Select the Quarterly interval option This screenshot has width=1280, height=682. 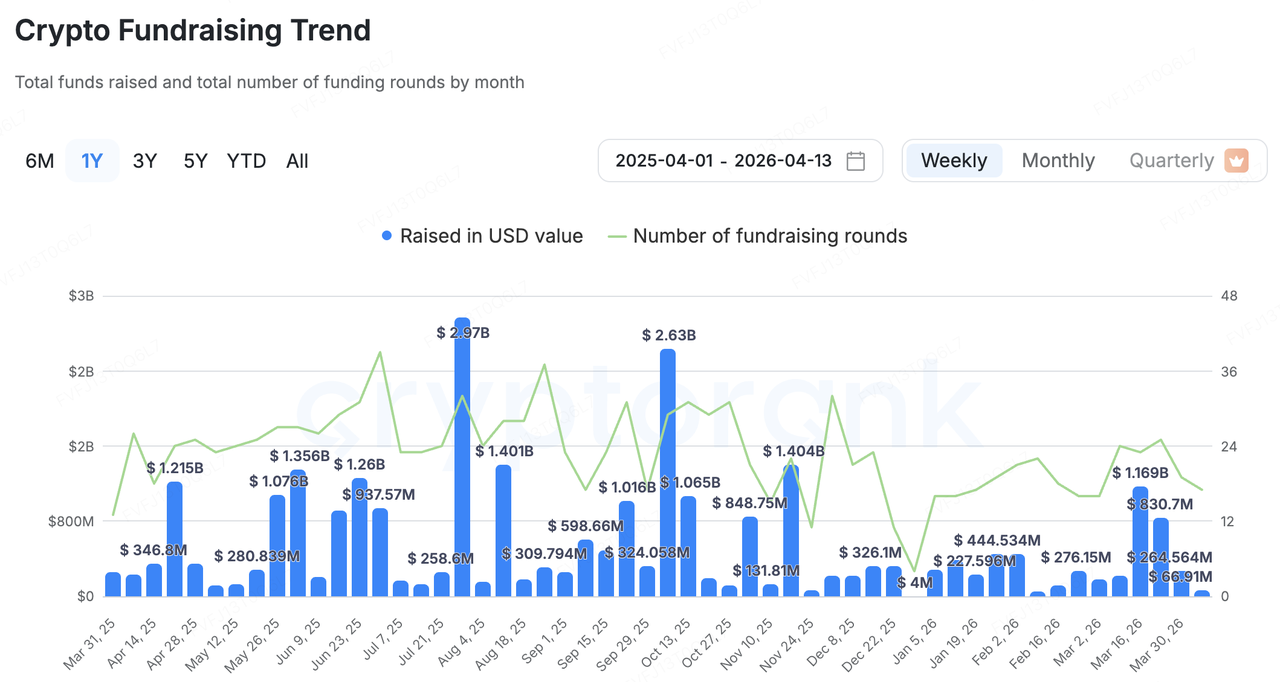click(x=1171, y=161)
